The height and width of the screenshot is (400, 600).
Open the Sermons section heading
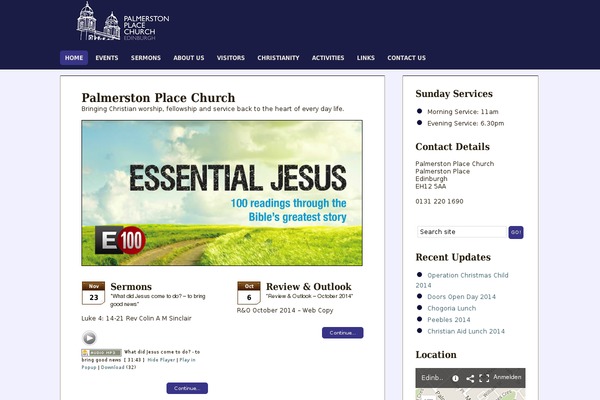[131, 287]
